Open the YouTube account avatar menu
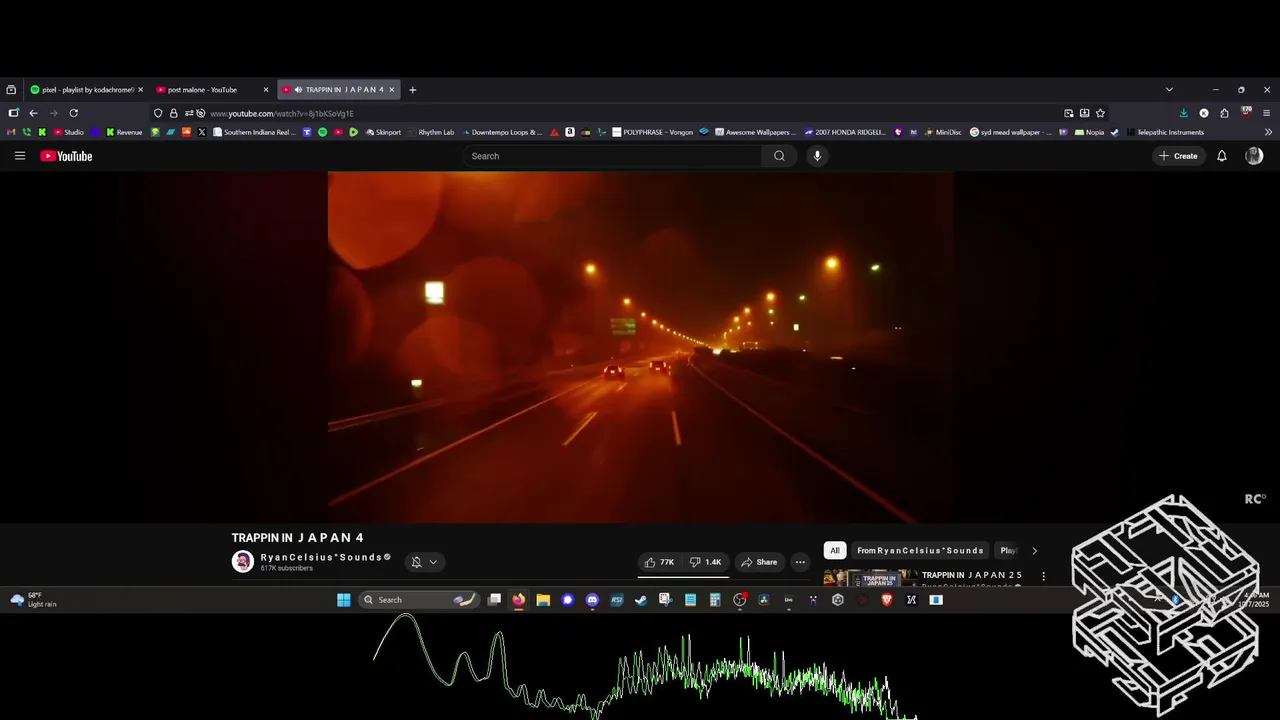The image size is (1280, 720). (x=1254, y=156)
